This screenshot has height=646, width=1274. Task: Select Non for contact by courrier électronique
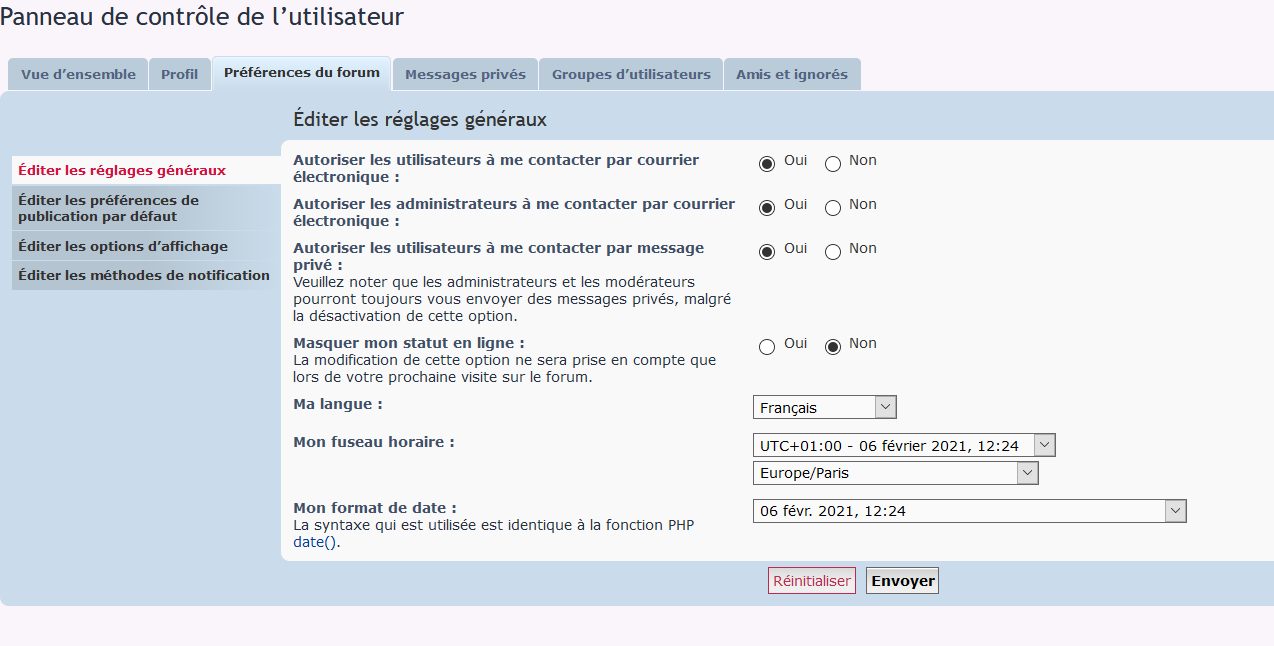coord(833,163)
